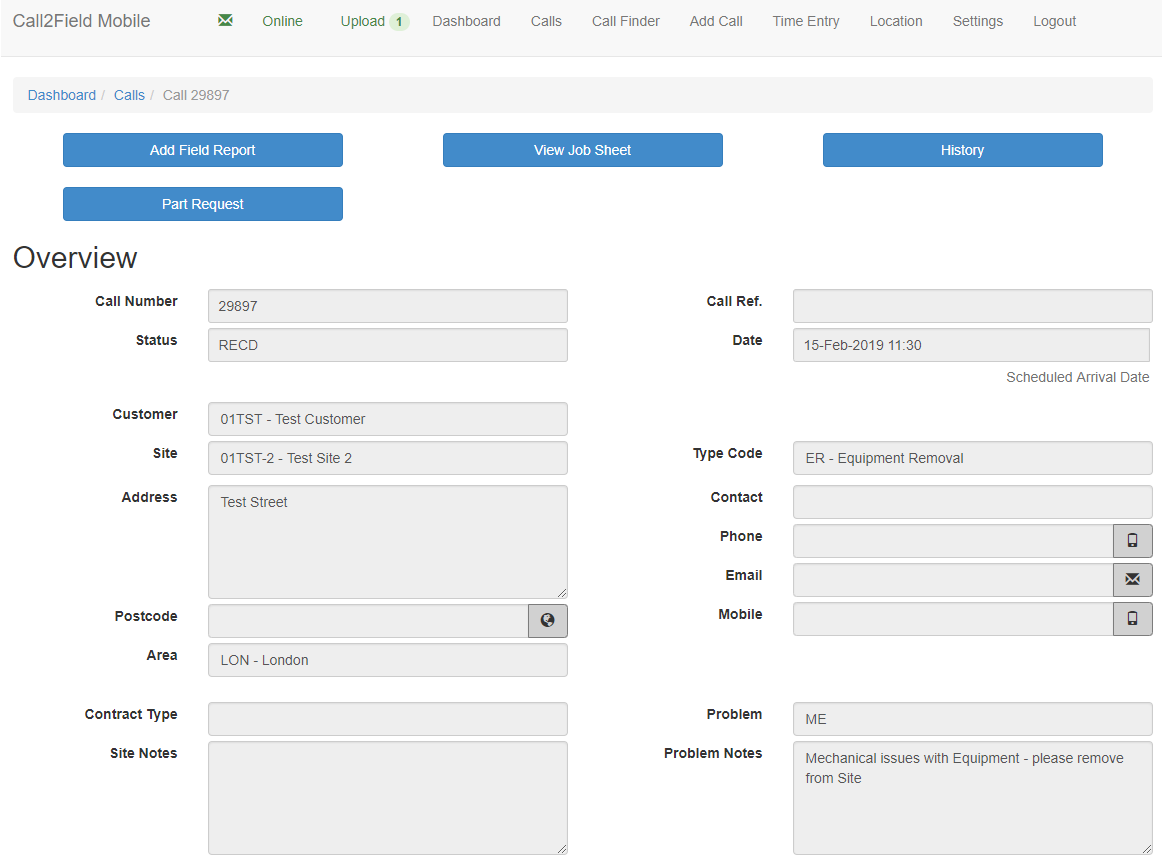Open View Job Sheet
The width and height of the screenshot is (1164, 863).
582,150
